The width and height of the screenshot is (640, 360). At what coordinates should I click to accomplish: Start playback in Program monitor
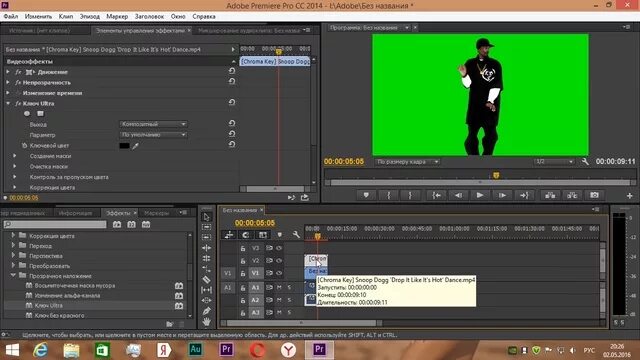coord(480,196)
